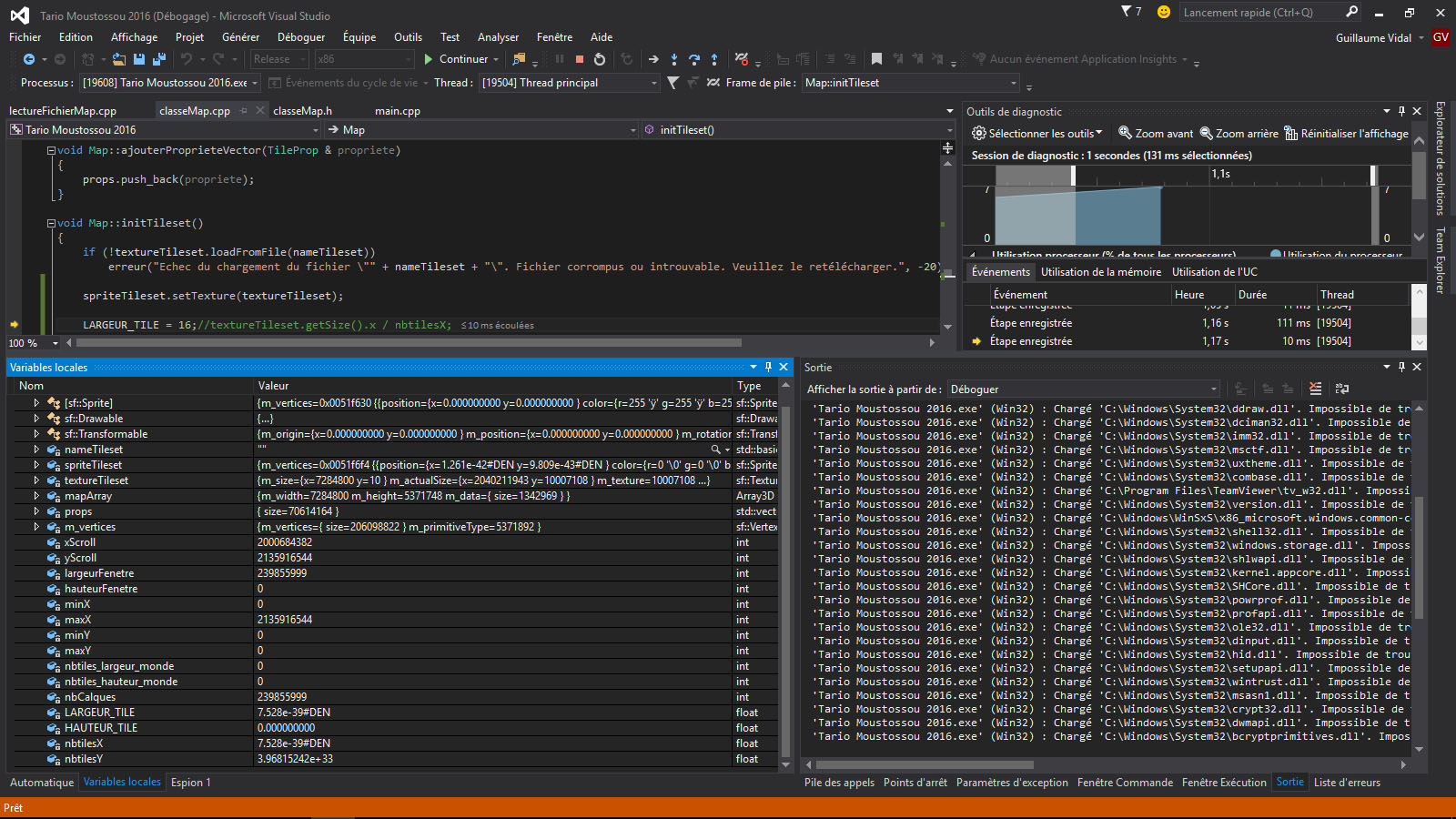This screenshot has width=1456, height=819.
Task: Pin the Variables locales panel
Action: coord(768,367)
